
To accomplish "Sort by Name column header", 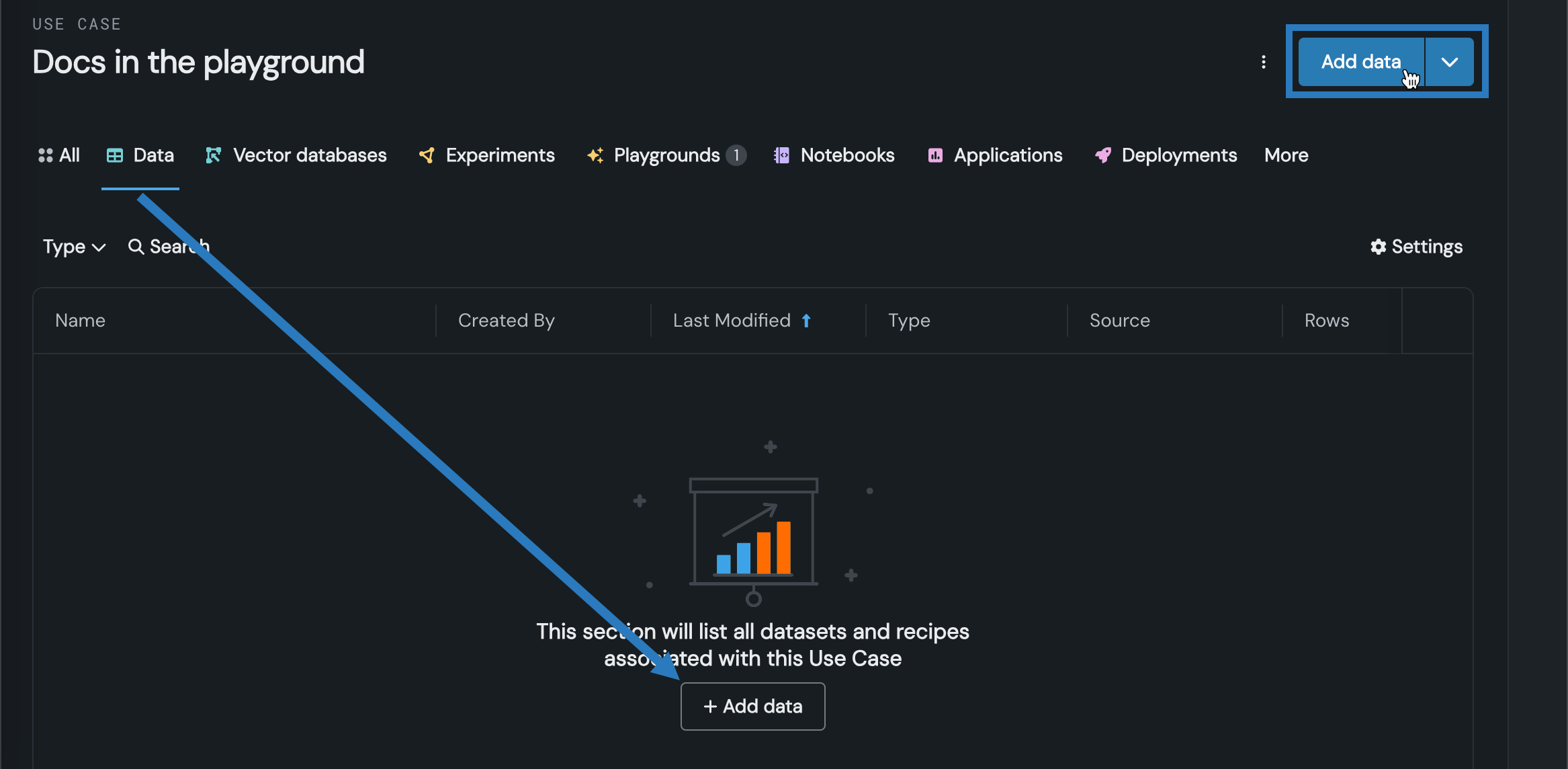I will [81, 321].
